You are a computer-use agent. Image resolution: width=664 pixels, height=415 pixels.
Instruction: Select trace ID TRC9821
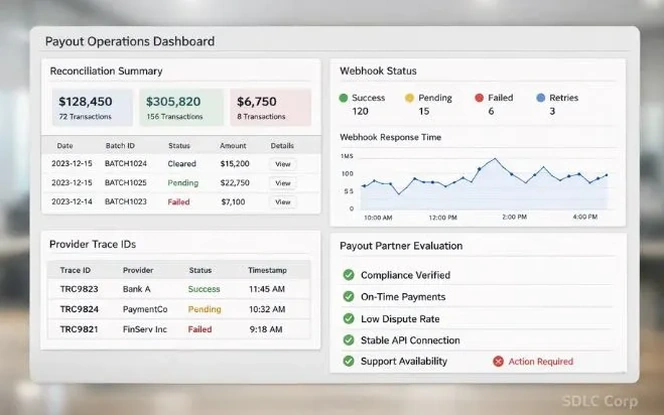coord(79,329)
